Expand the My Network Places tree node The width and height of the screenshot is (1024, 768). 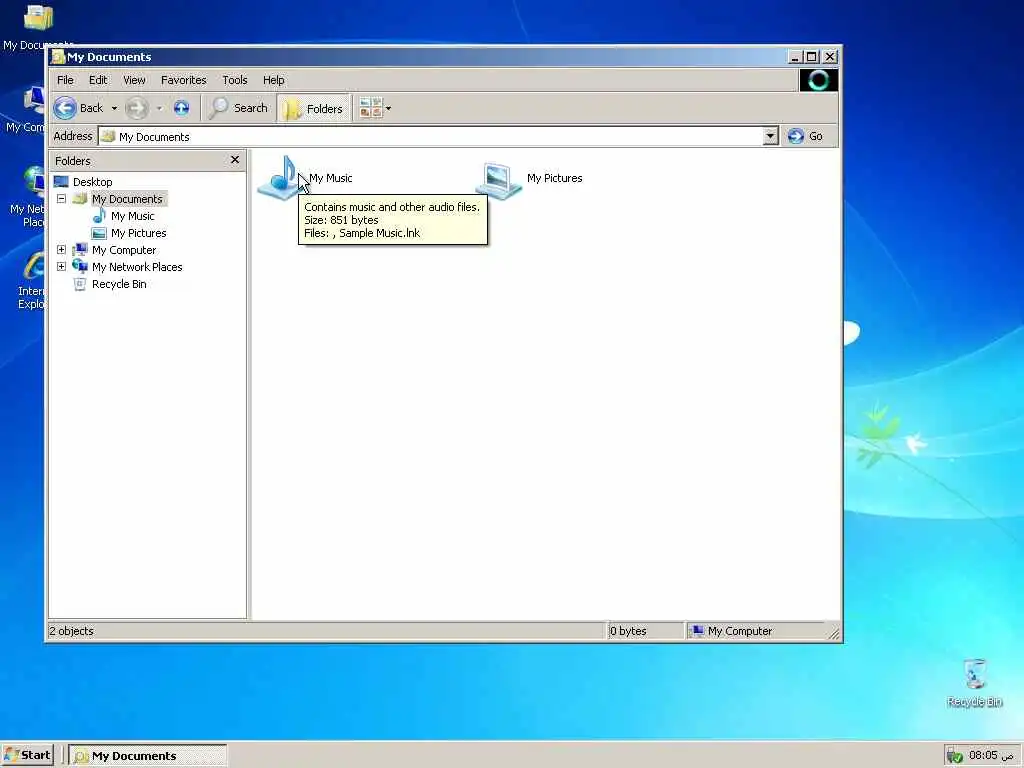[61, 266]
